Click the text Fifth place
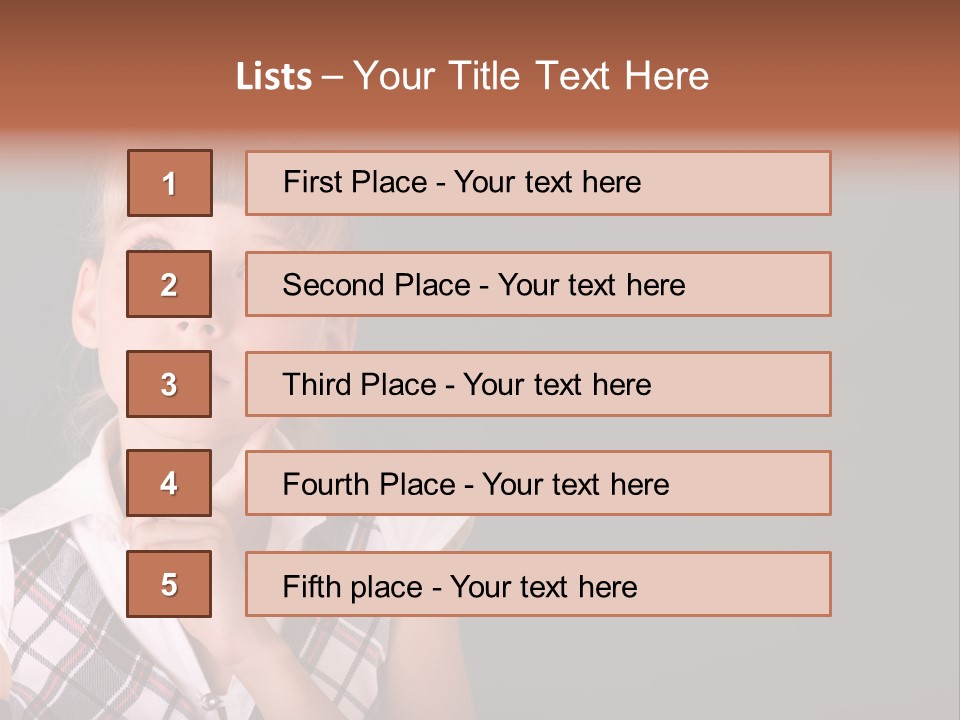The image size is (960, 720). [x=353, y=587]
